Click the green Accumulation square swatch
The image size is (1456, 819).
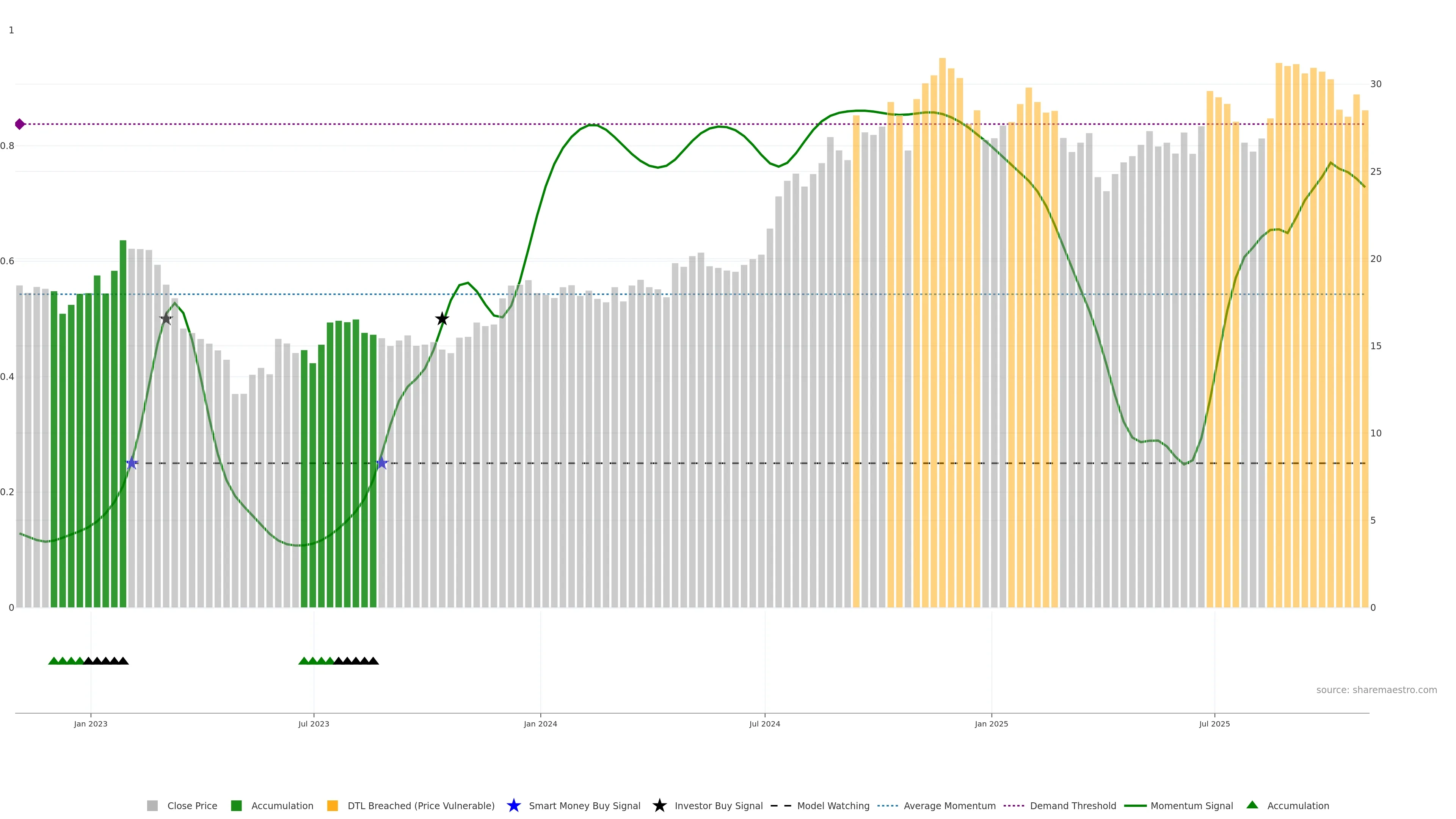236,805
